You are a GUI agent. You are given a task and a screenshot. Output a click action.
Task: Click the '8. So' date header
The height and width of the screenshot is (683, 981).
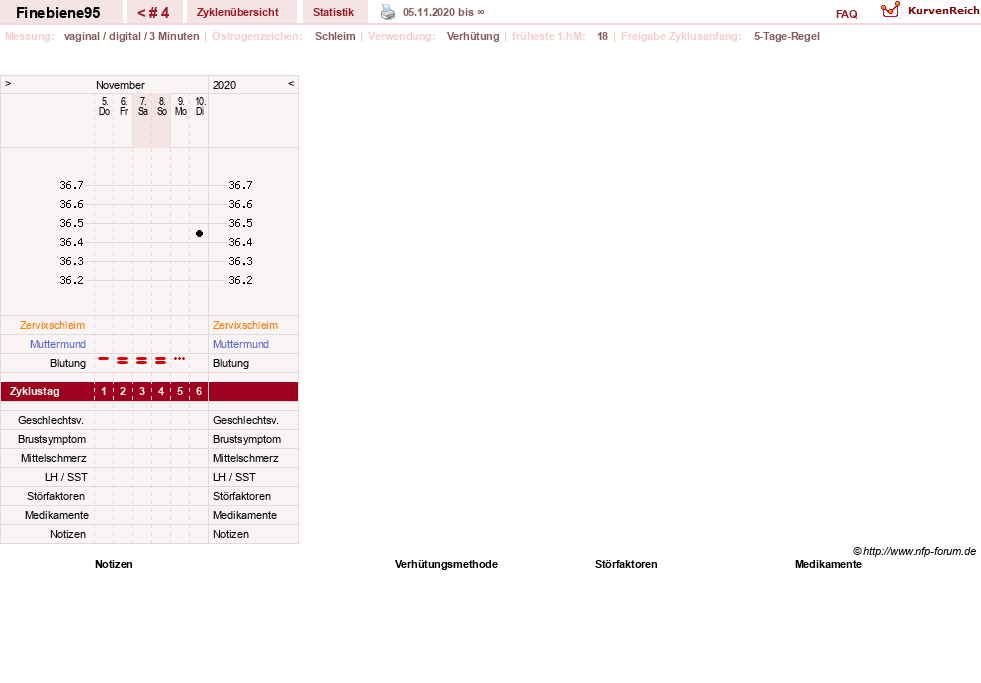coord(161,106)
